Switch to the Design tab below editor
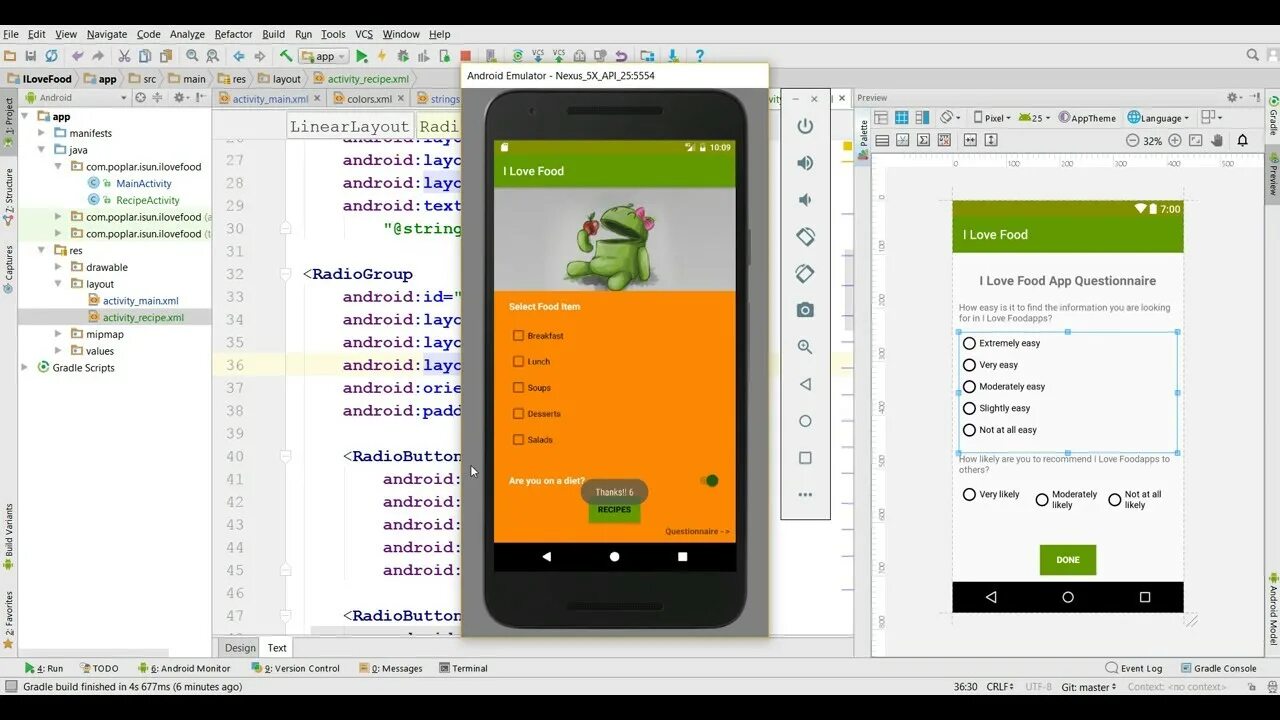 tap(240, 648)
